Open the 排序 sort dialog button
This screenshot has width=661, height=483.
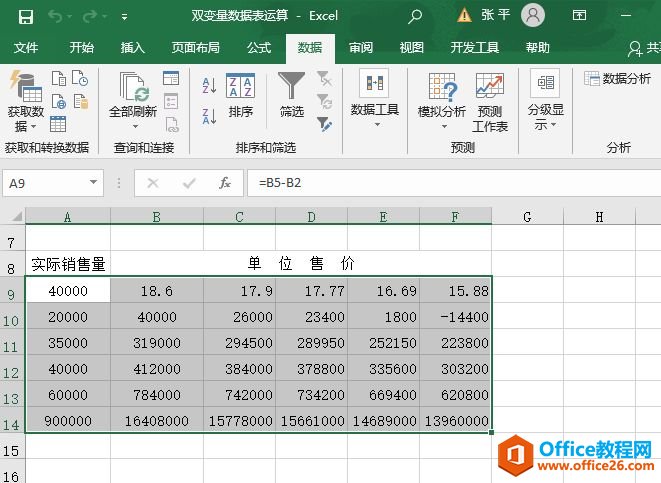(x=240, y=96)
